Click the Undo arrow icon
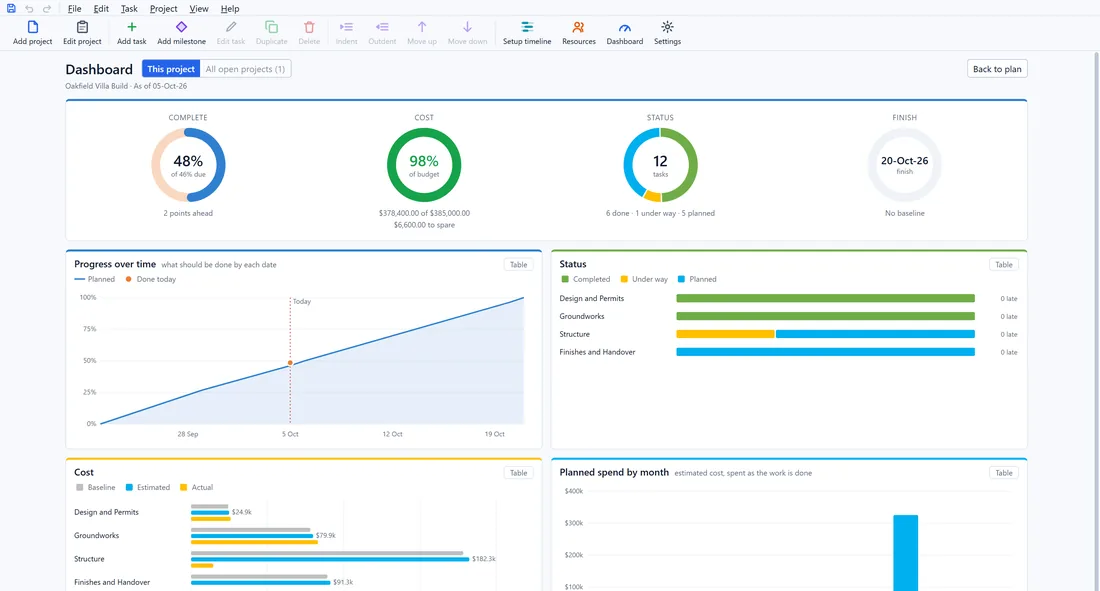This screenshot has width=1100, height=591. tap(29, 8)
